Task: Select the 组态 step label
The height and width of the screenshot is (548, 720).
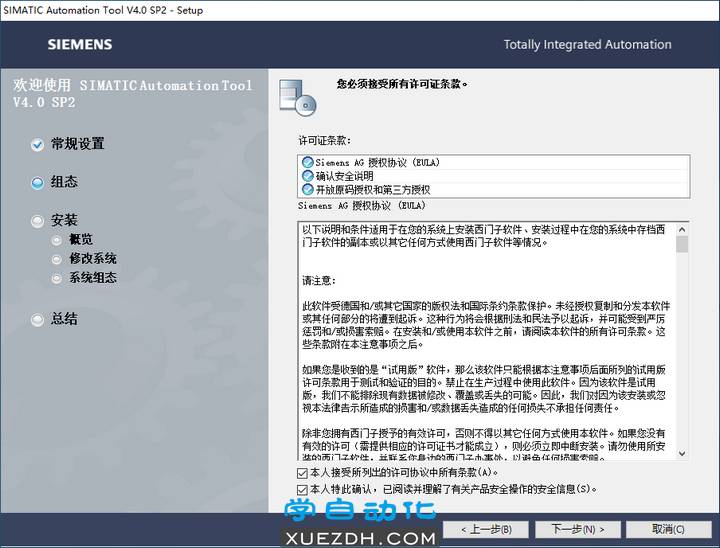Action: [64, 182]
